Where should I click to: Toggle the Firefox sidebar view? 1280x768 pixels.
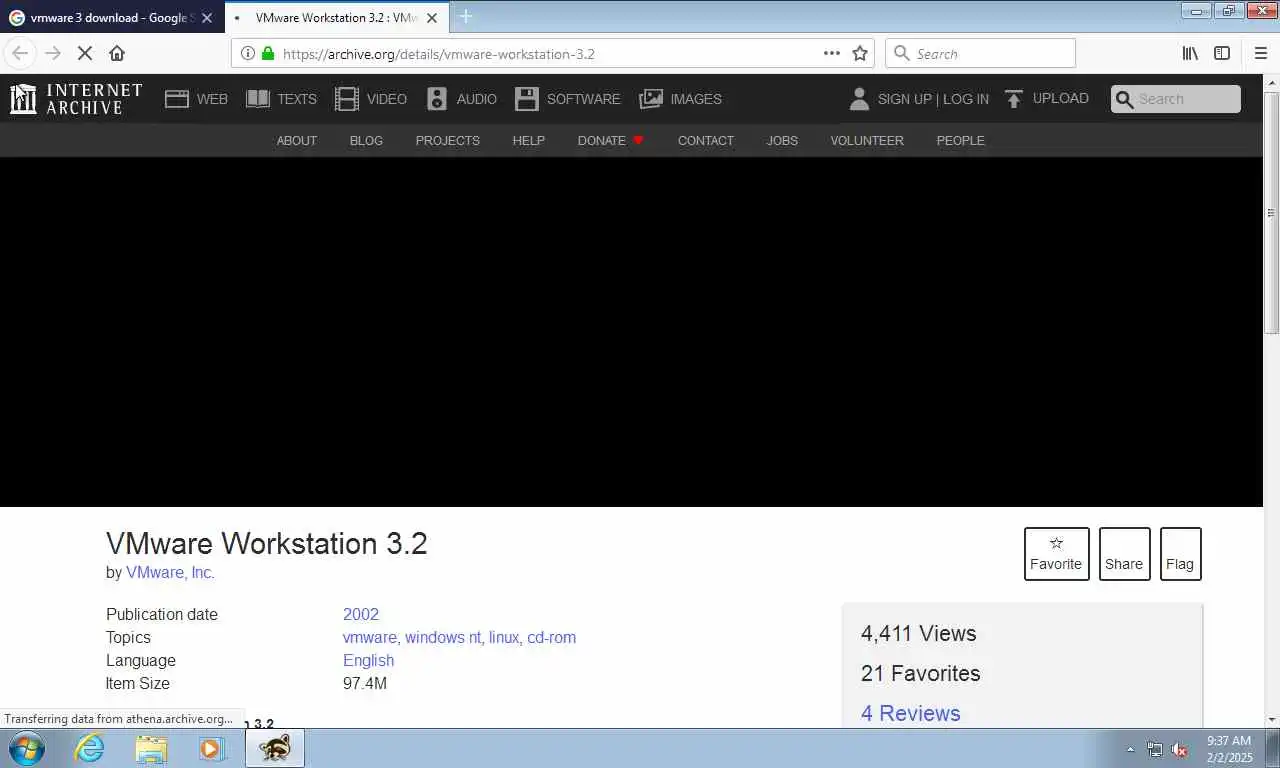point(1222,54)
